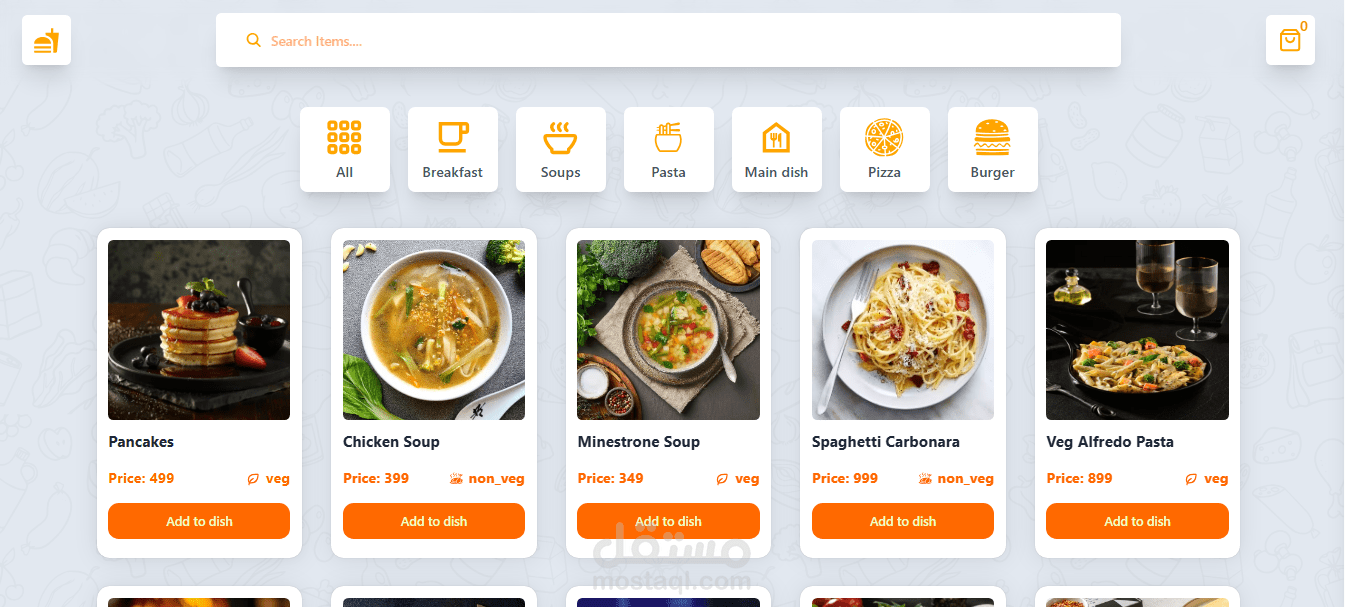Screen dimensions: 1345x607
Task: Click the Burger category icon
Action: [x=992, y=138]
